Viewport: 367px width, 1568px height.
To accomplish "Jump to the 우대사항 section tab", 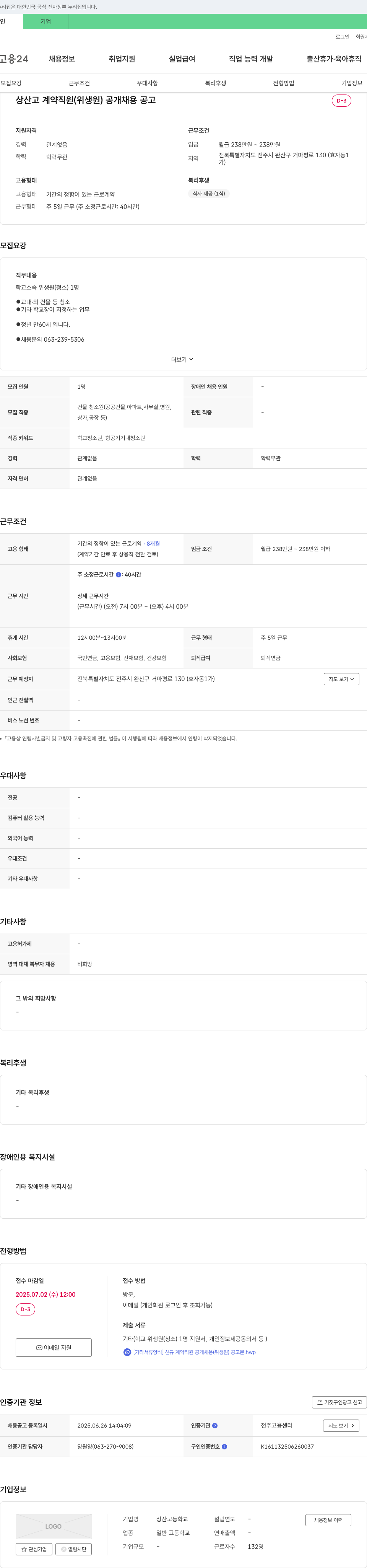I will pyautogui.click(x=147, y=83).
